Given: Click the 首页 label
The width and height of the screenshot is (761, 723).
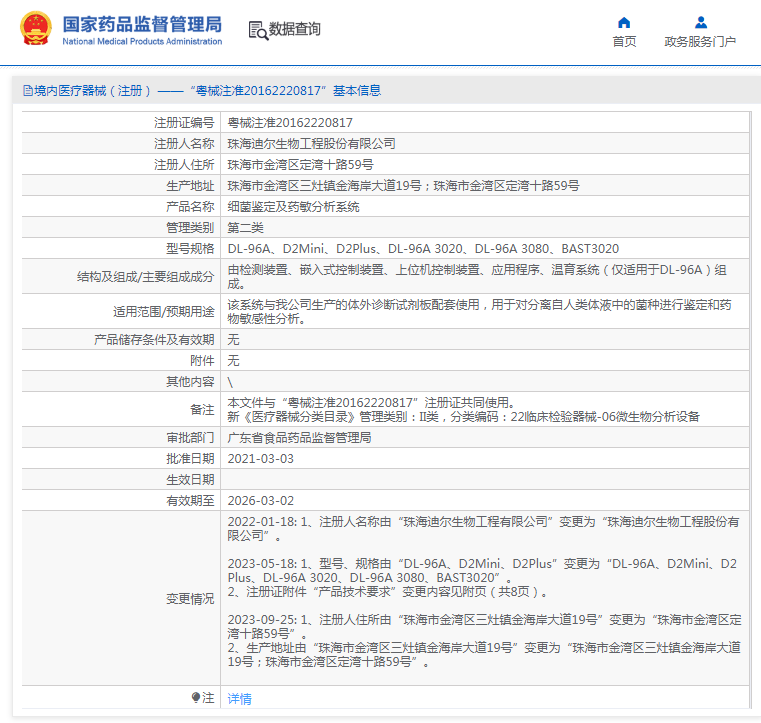Looking at the screenshot, I should click(624, 42).
